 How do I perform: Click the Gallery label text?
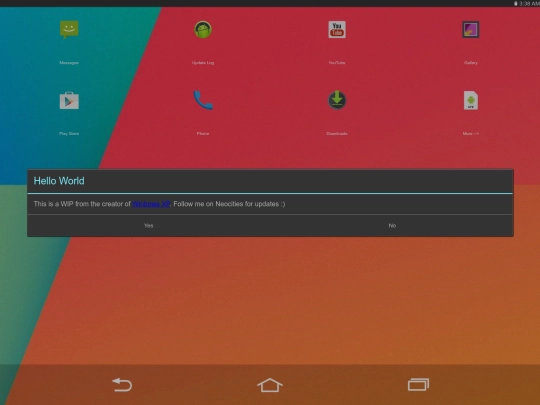pos(471,63)
